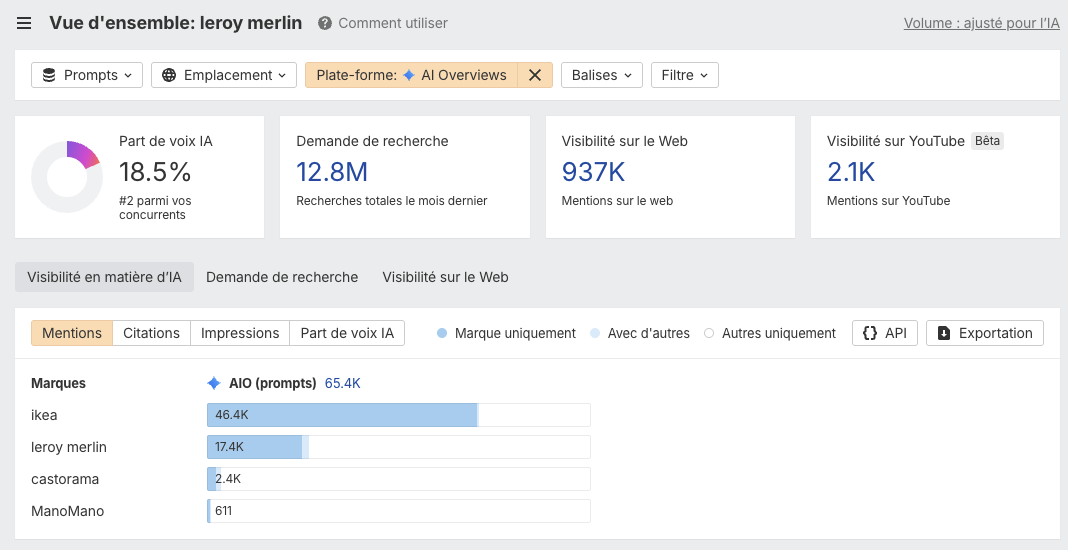Click the globe icon on Emplacement

coord(169,75)
